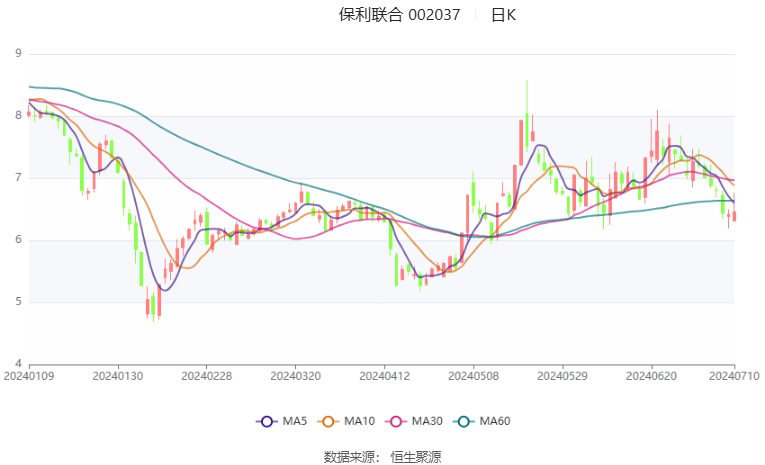Select the 20240529 date axis label
Screen dimensions: 765x465
pyautogui.click(x=563, y=376)
